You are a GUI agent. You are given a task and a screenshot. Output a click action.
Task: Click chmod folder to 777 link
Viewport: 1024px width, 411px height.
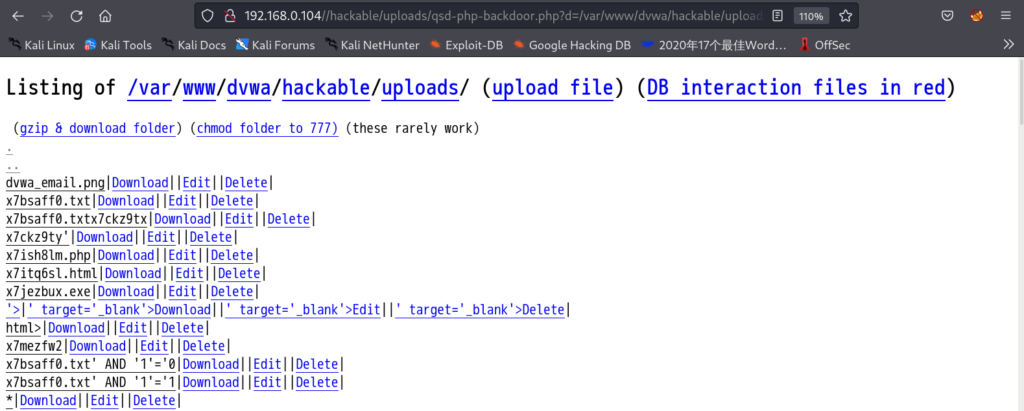click(267, 129)
